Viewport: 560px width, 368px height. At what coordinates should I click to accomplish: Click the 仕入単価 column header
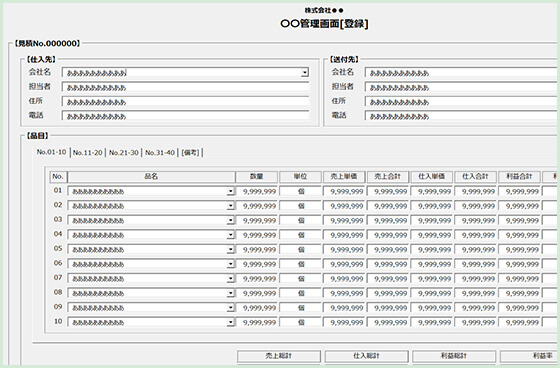coord(432,176)
